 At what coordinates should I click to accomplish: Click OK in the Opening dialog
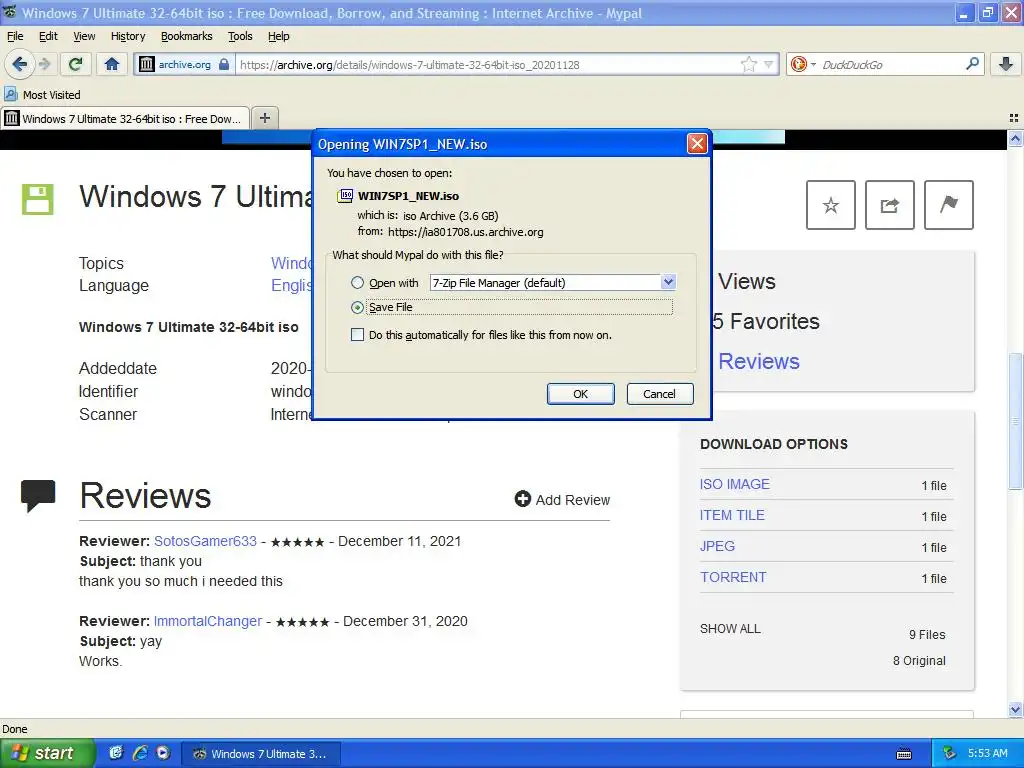581,394
